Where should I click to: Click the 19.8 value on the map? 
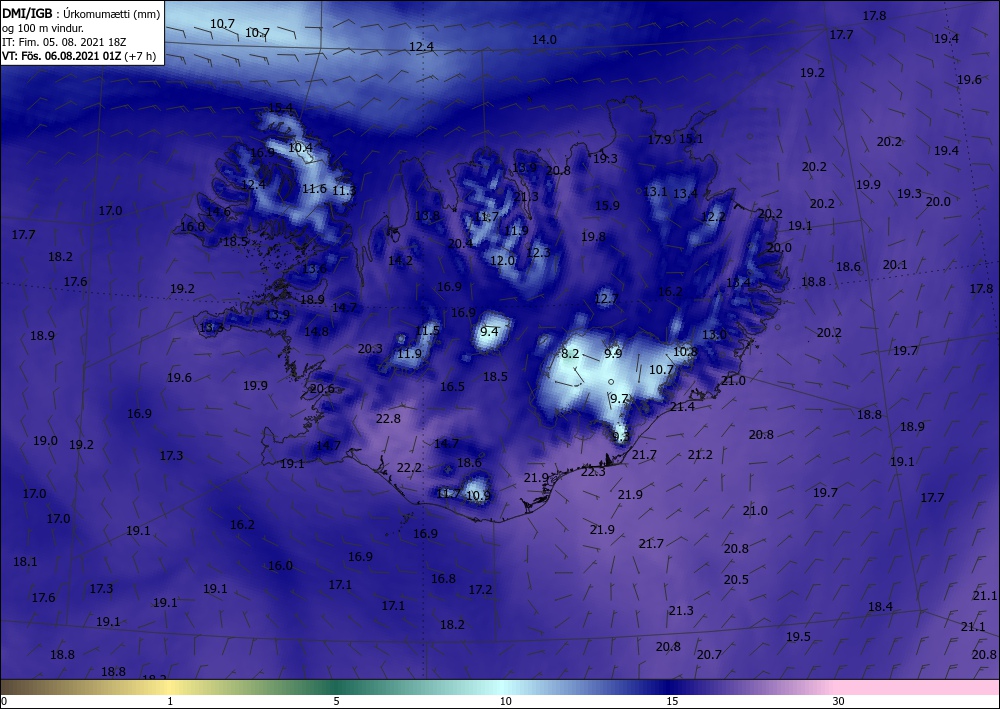(x=593, y=237)
